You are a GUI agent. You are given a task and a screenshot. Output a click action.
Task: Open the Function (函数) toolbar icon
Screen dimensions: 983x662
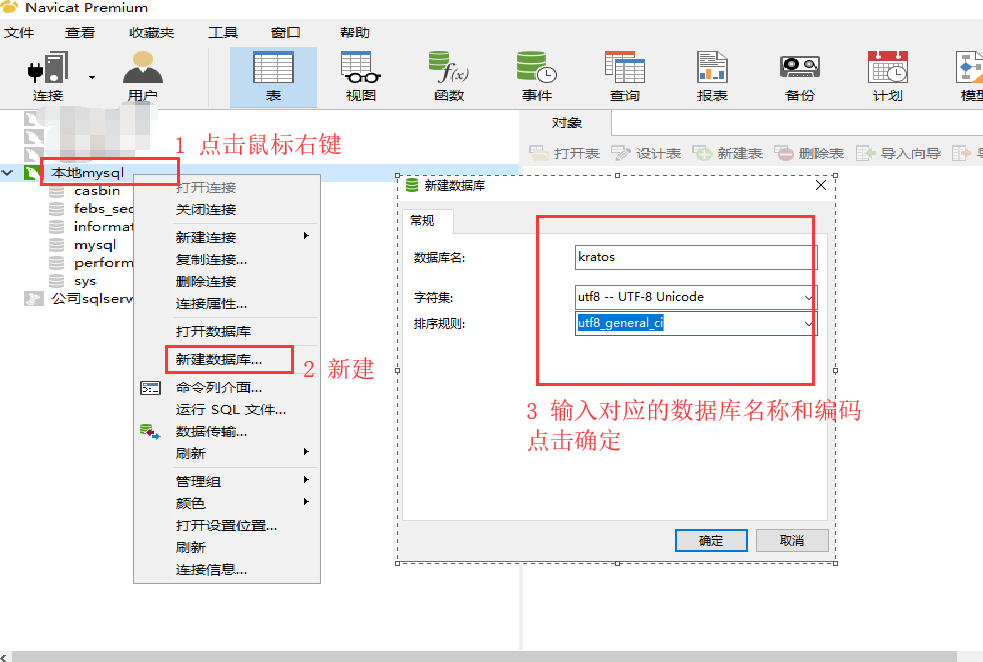[449, 77]
